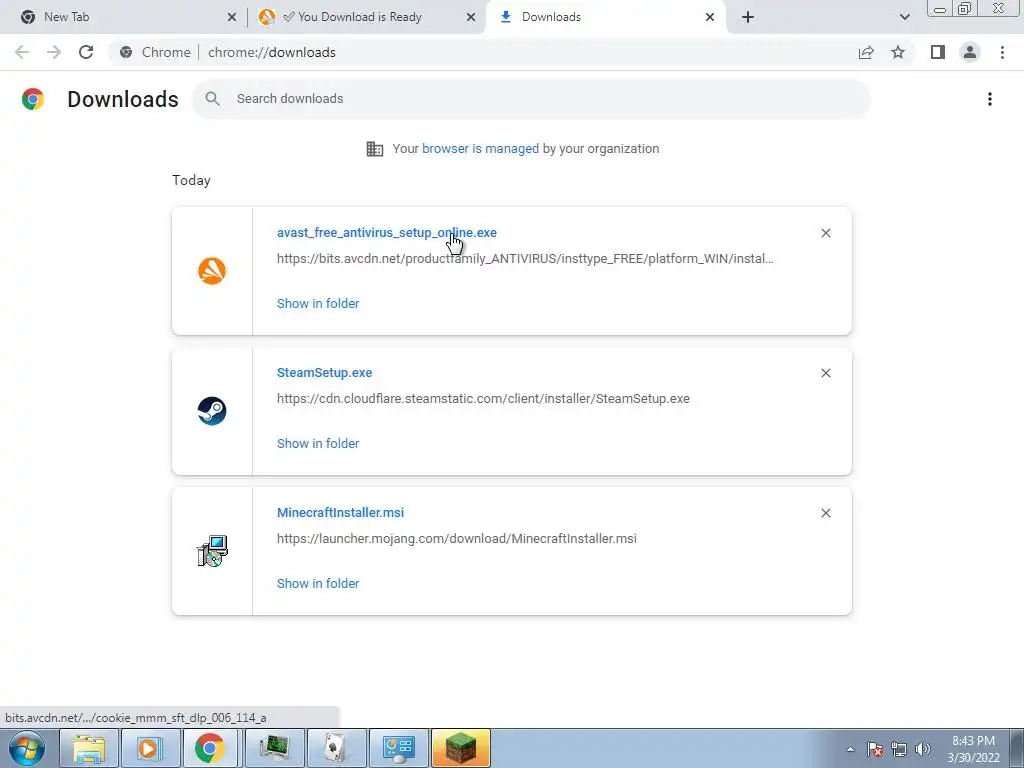The height and width of the screenshot is (768, 1024).
Task: Open the Control Panel taskbar icon
Action: 398,748
